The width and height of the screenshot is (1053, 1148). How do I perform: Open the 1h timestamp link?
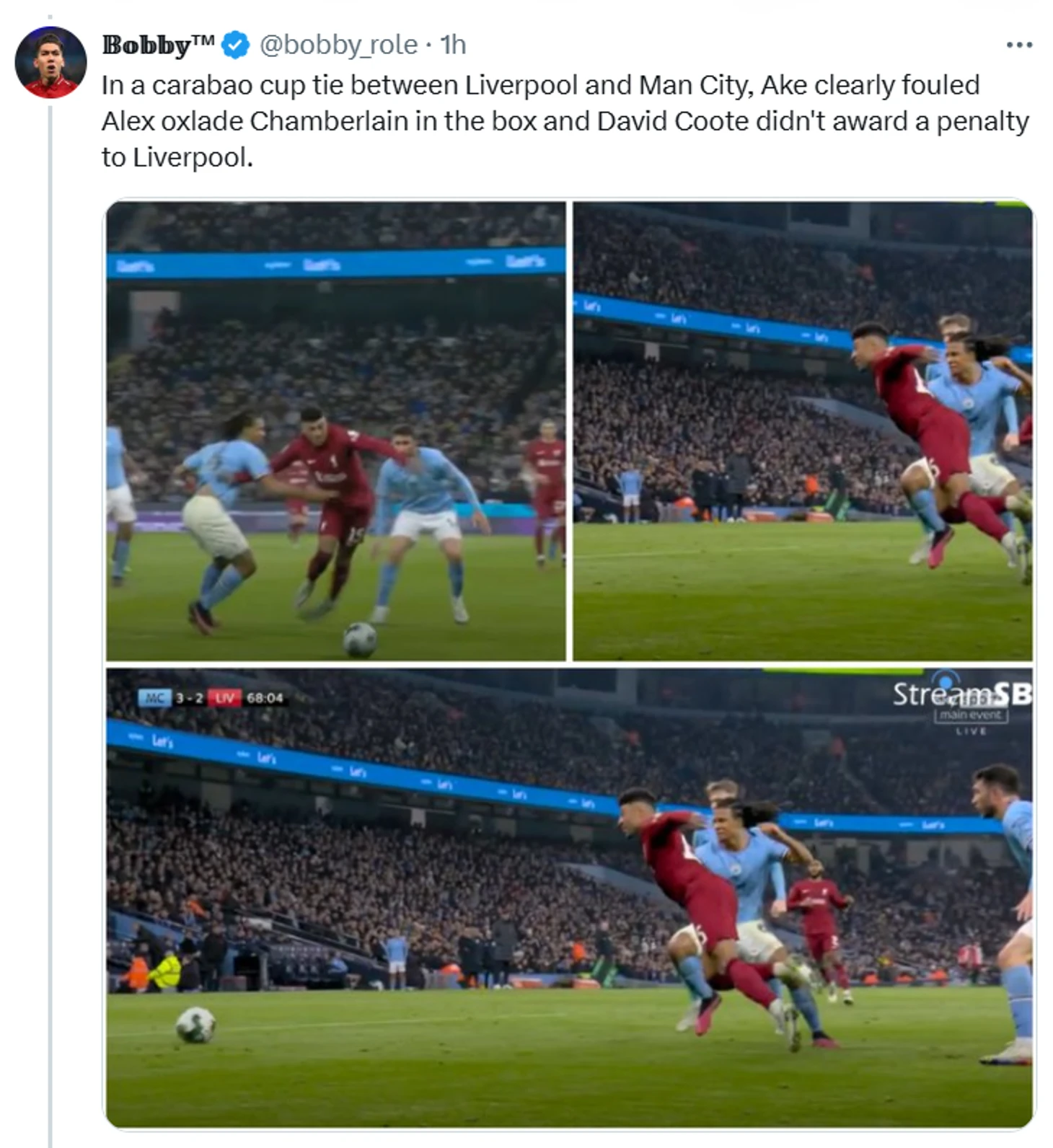(x=453, y=45)
